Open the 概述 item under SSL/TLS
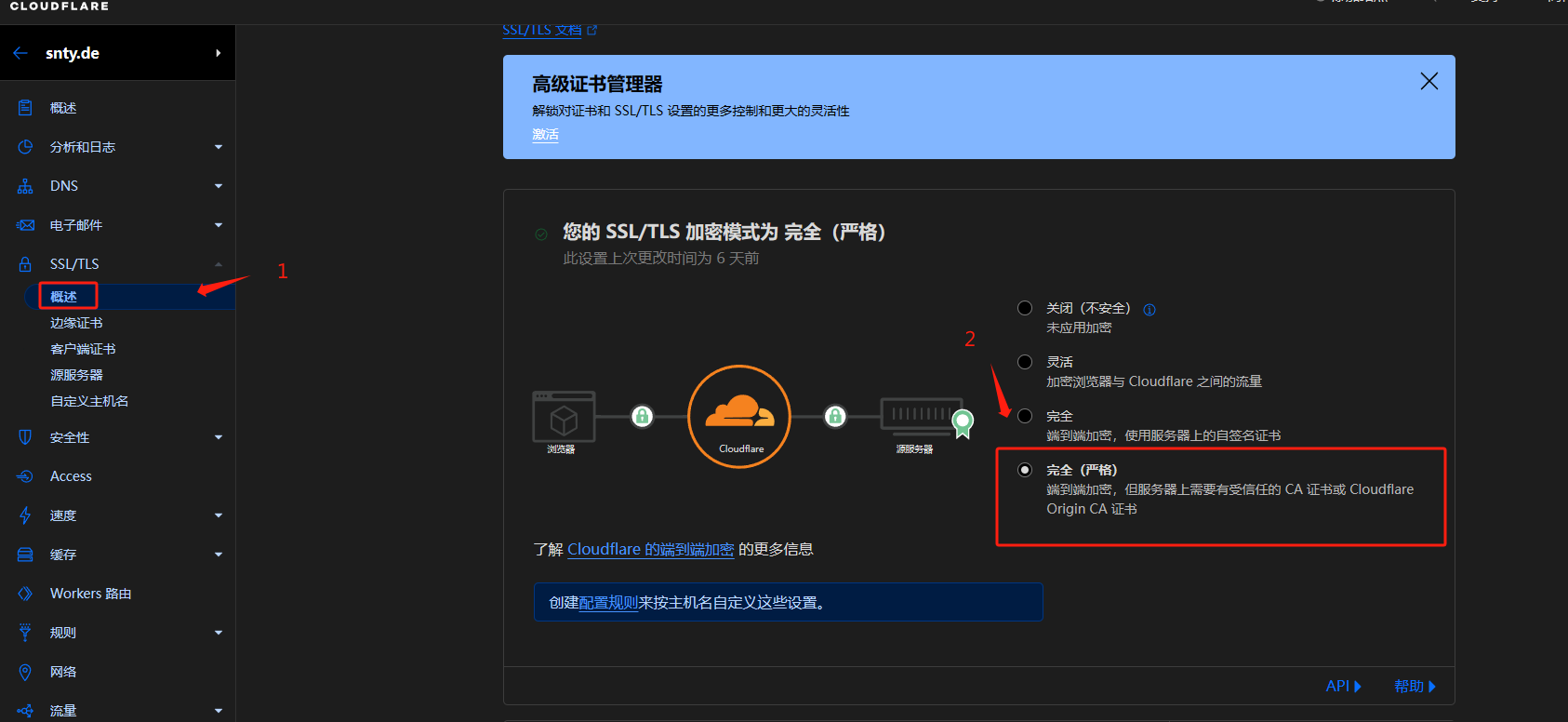 63,297
